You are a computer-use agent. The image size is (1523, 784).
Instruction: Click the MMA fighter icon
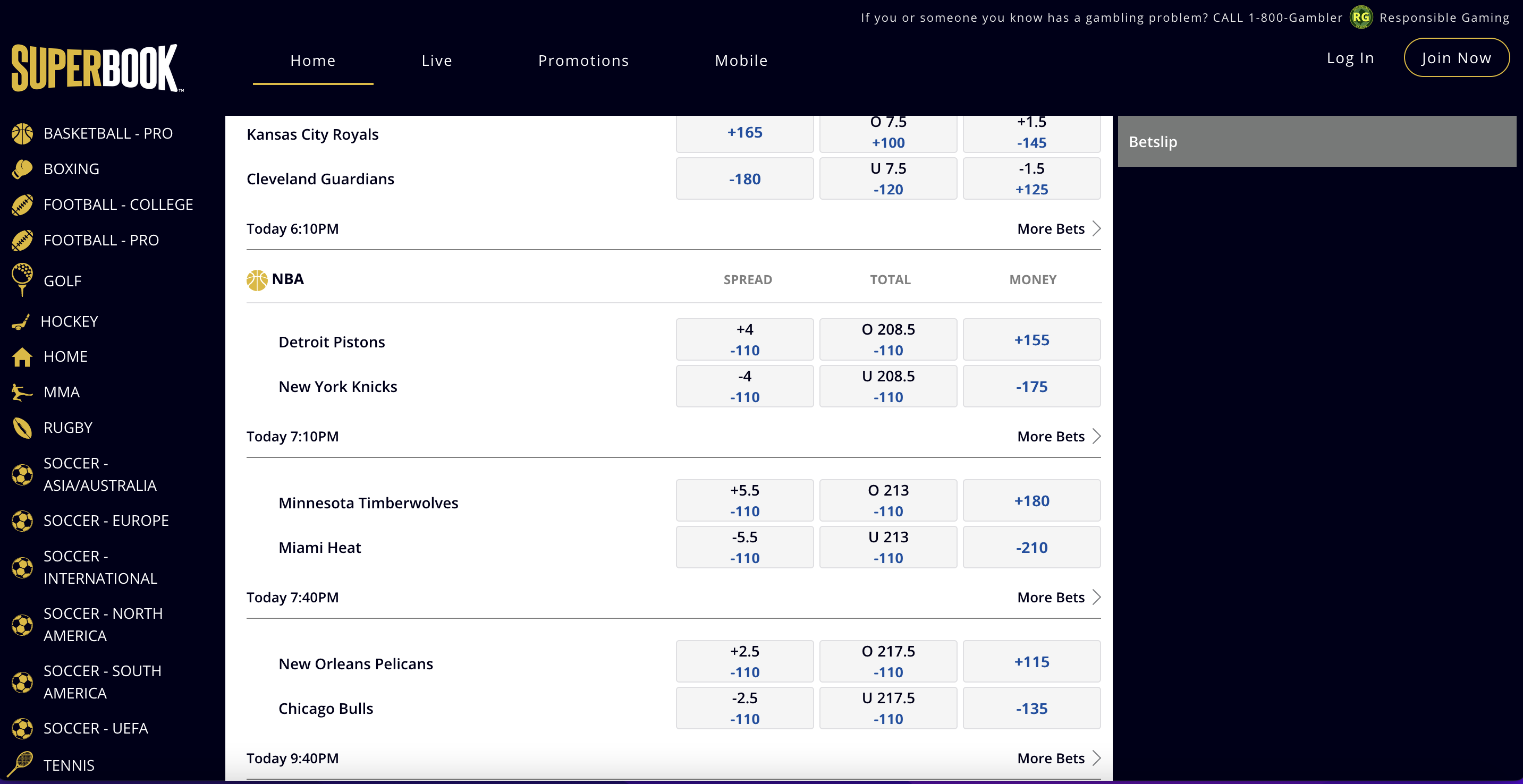(x=22, y=393)
